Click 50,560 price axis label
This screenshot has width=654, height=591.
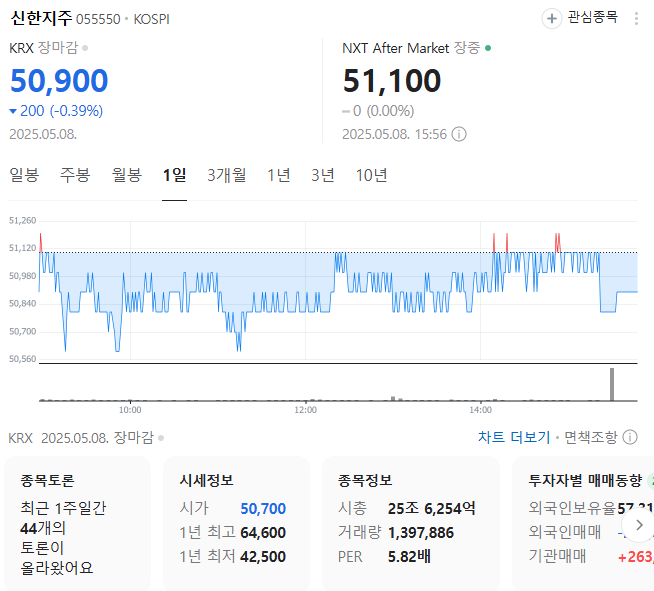click(23, 359)
